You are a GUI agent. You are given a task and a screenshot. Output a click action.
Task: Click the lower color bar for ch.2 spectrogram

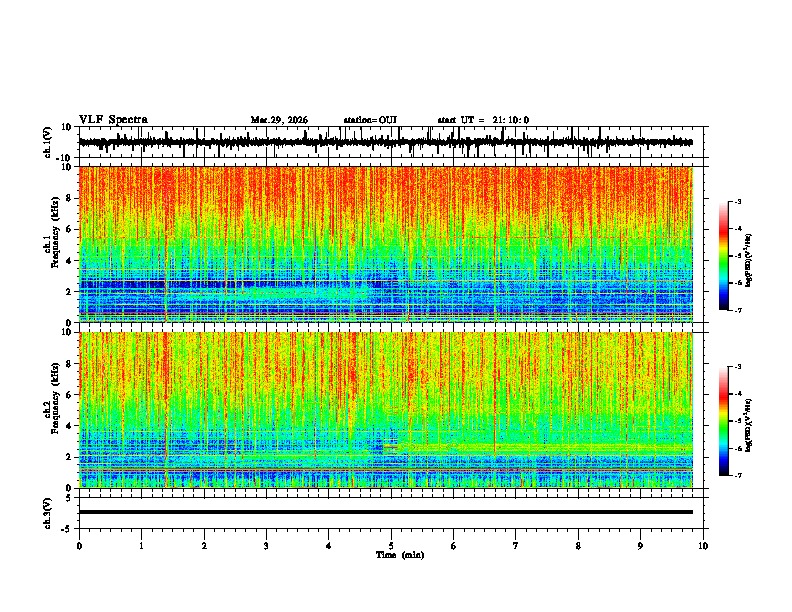tap(723, 421)
